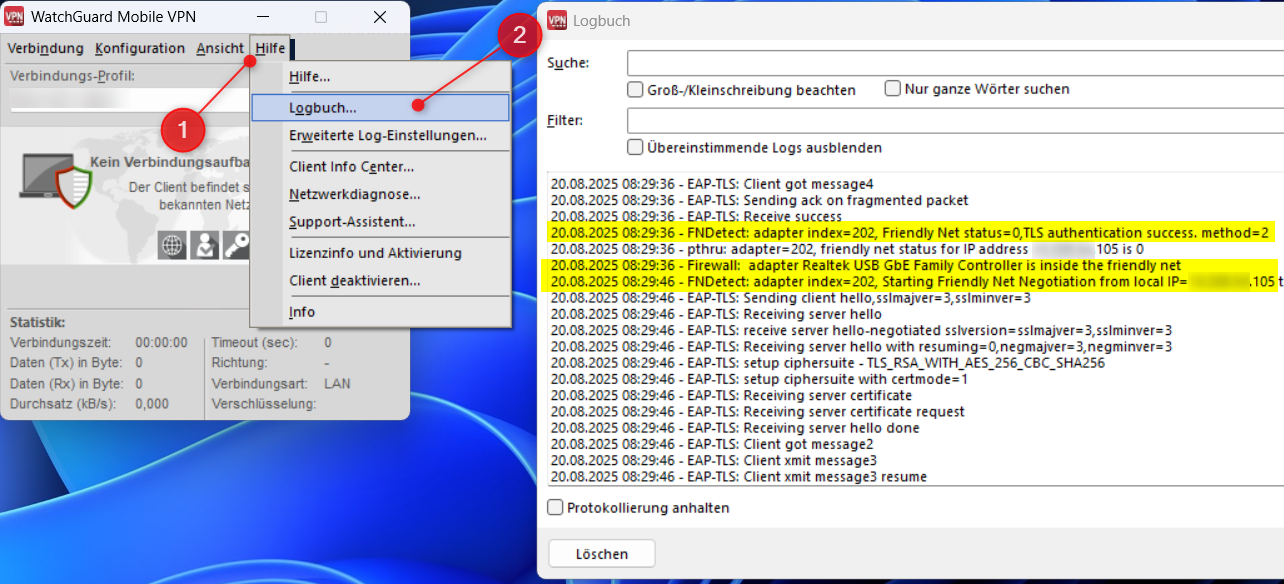1284x584 pixels.
Task: Click the 'Richtung:' label
Action: [x=240, y=363]
